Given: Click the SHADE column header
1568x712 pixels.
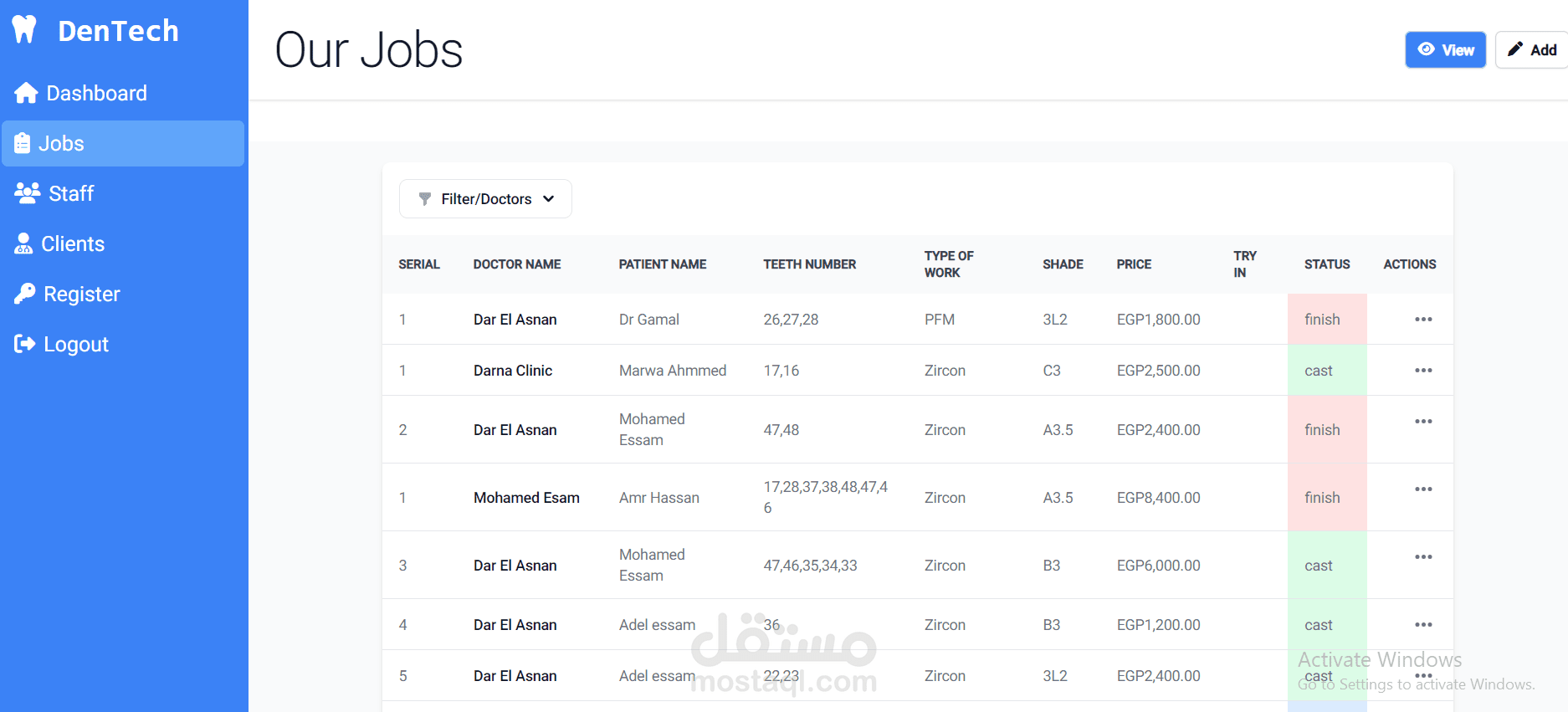Looking at the screenshot, I should point(1063,264).
